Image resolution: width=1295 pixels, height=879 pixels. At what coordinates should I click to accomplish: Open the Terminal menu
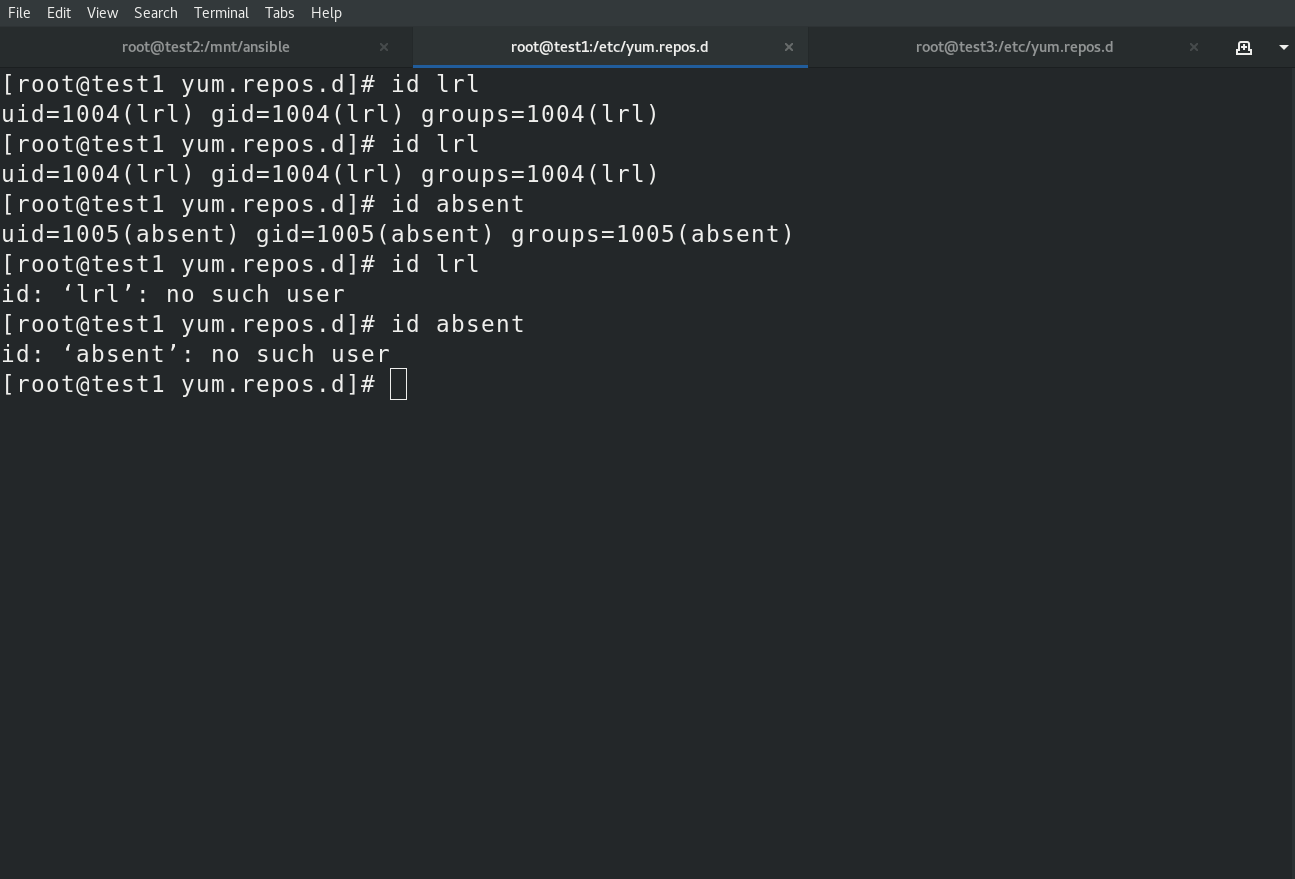221,13
